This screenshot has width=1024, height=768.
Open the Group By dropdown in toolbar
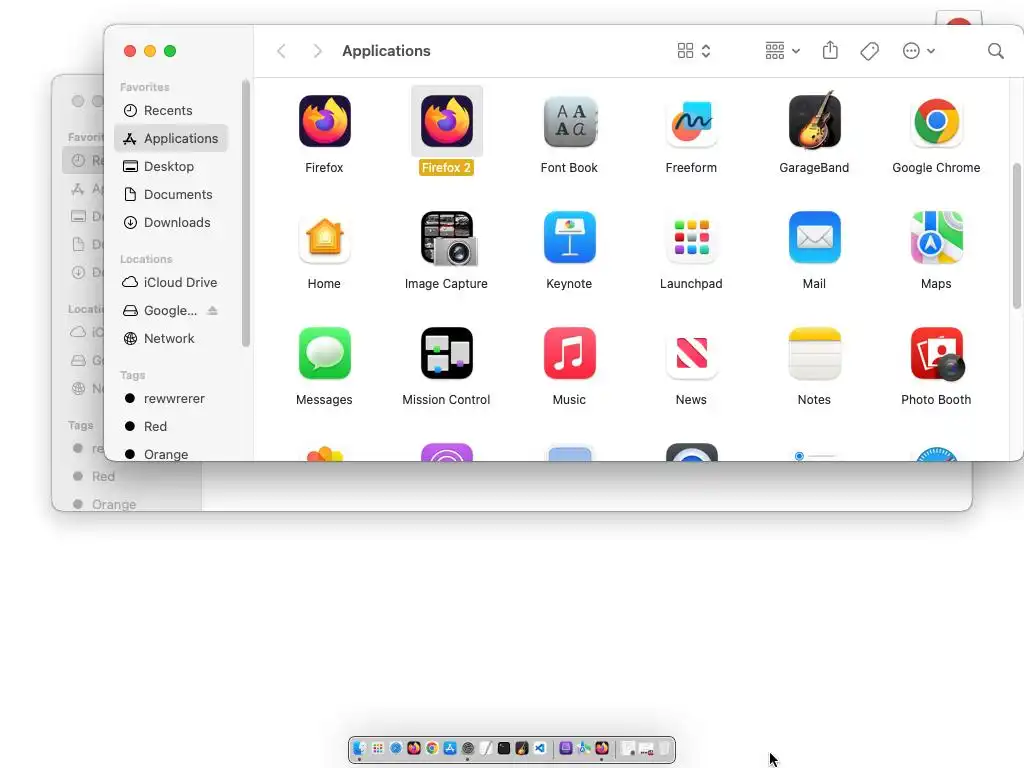coord(782,51)
